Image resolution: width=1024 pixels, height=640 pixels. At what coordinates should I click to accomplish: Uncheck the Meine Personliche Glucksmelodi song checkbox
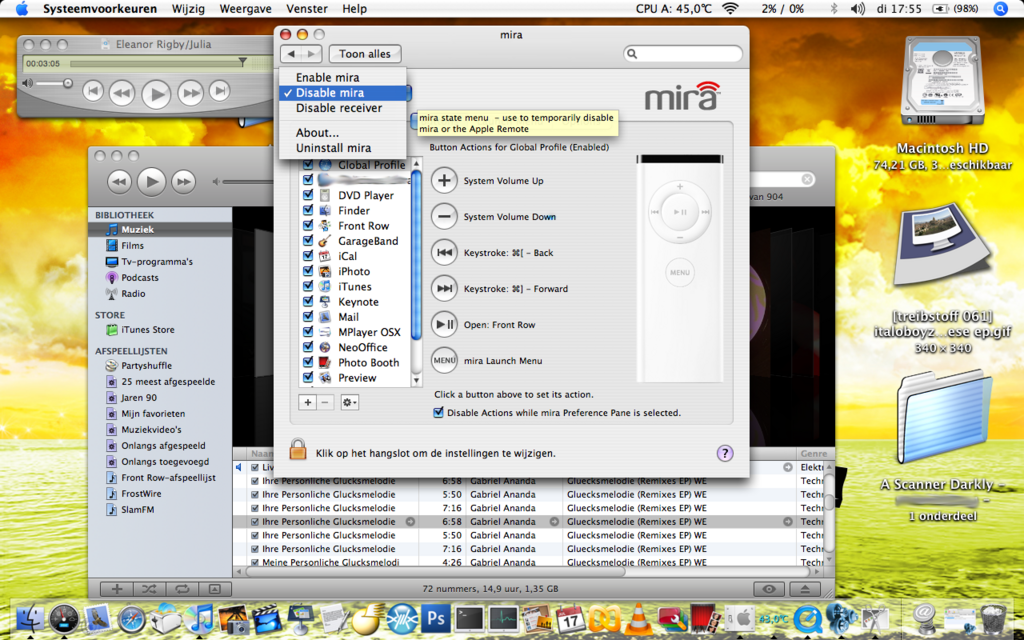(x=255, y=562)
